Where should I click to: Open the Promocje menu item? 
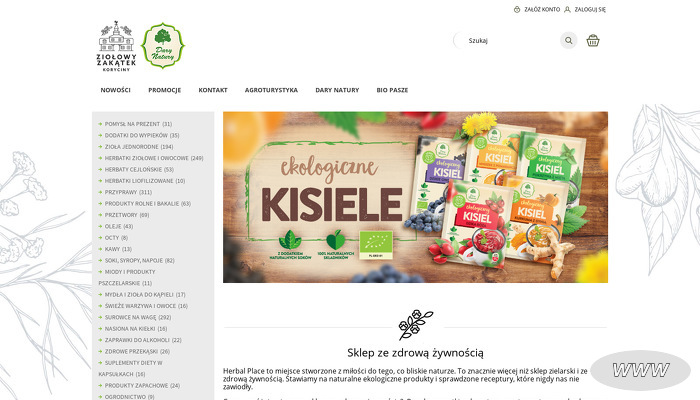(165, 90)
